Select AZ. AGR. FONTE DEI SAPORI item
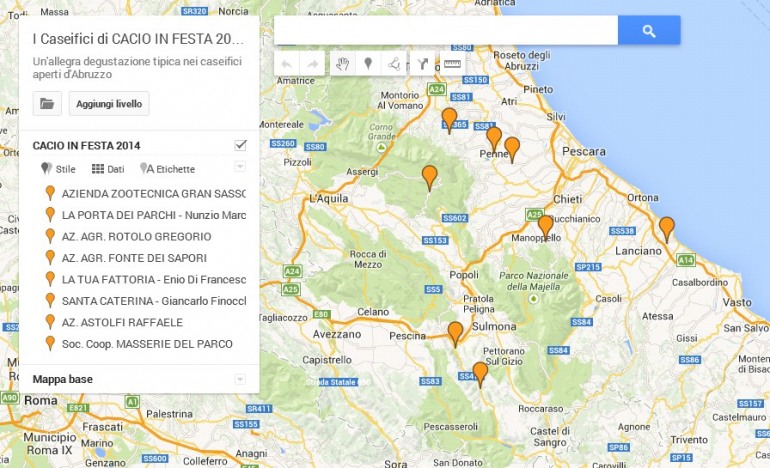The height and width of the screenshot is (468, 770). point(134,258)
